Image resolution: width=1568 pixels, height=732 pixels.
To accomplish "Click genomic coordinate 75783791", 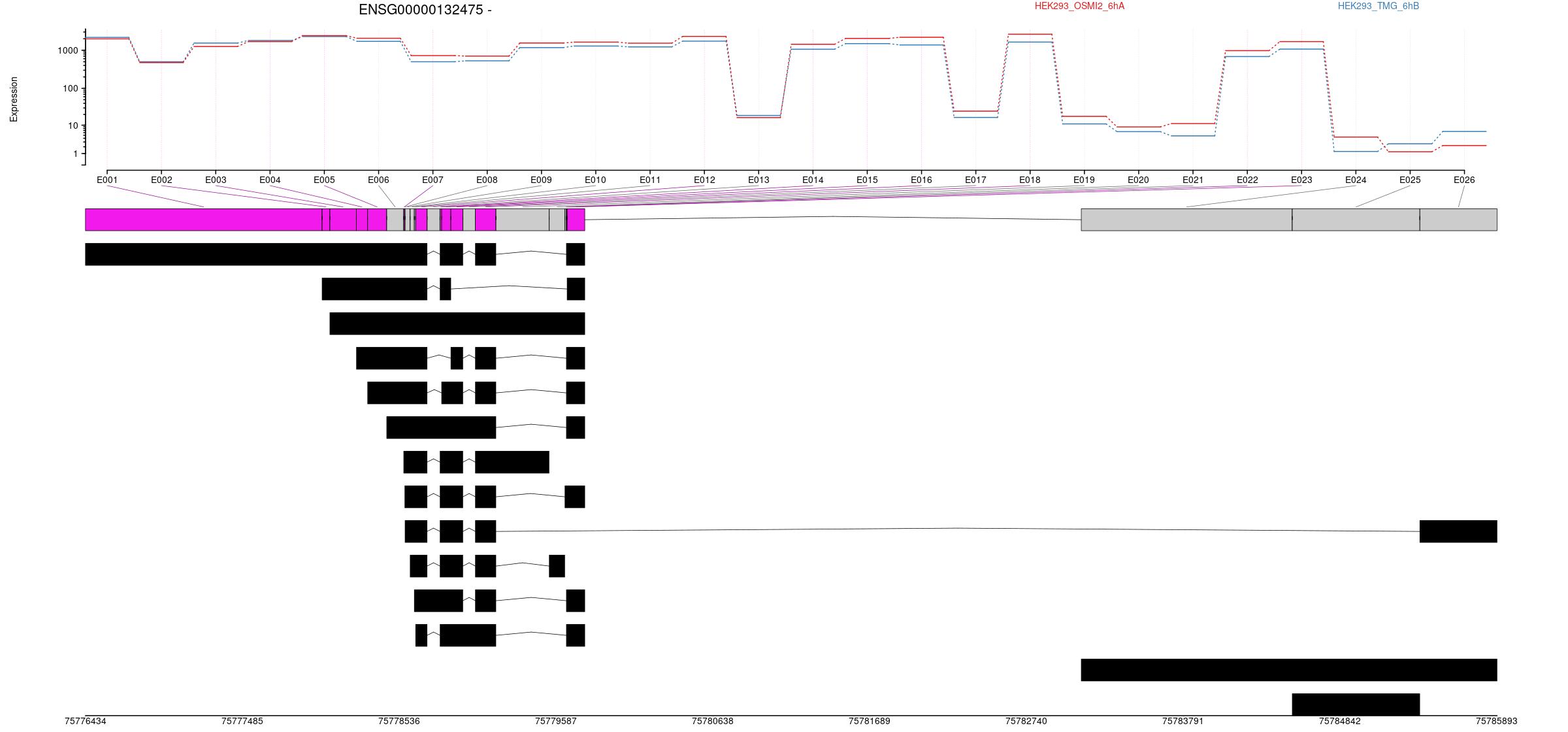I will pos(1183,722).
